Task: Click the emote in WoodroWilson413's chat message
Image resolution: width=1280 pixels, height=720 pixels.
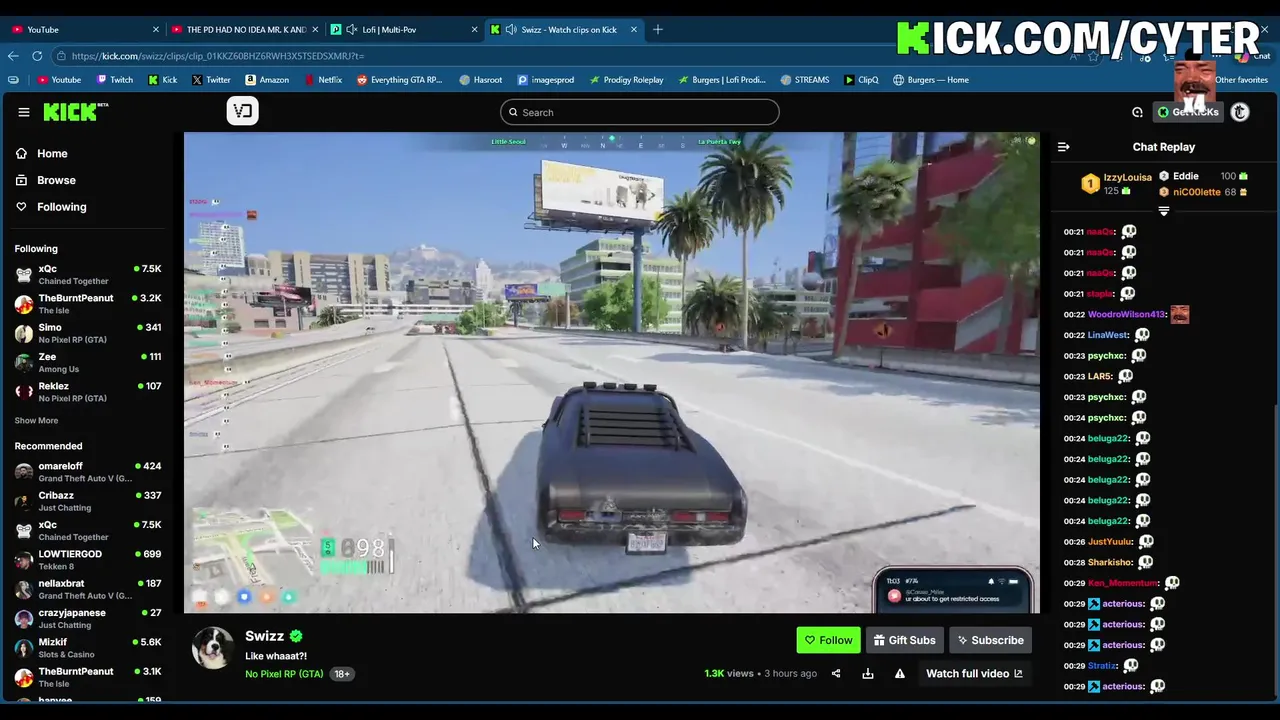Action: pyautogui.click(x=1180, y=314)
